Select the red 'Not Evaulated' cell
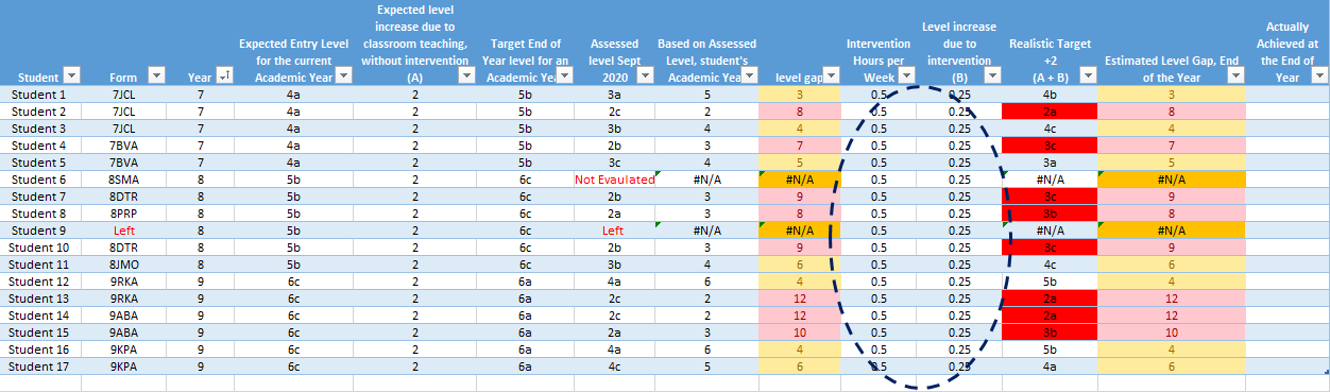1330x392 pixels. (x=614, y=180)
